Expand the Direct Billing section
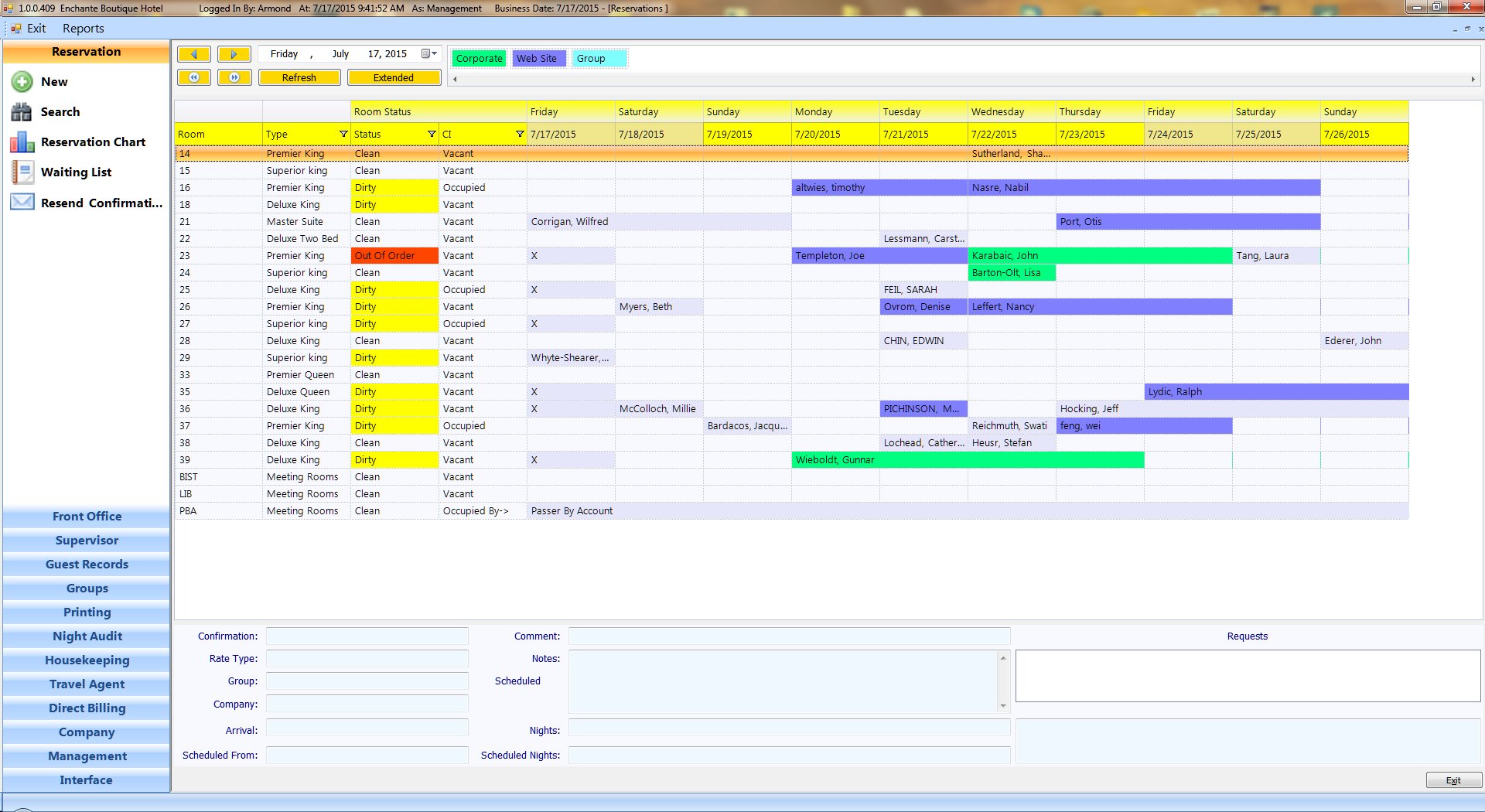This screenshot has height=812, width=1485. (x=87, y=708)
